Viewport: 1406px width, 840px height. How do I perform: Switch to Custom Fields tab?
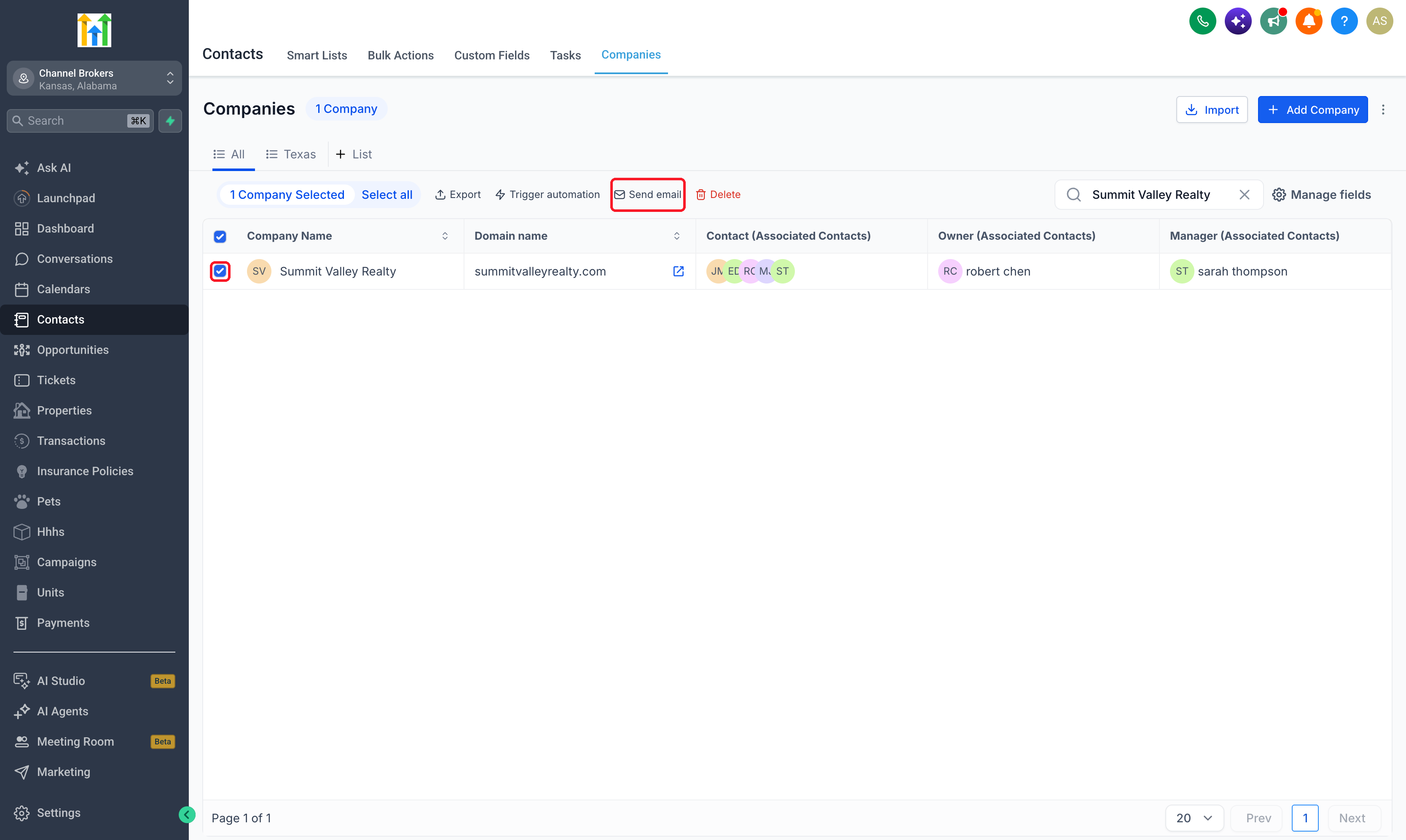click(x=491, y=56)
